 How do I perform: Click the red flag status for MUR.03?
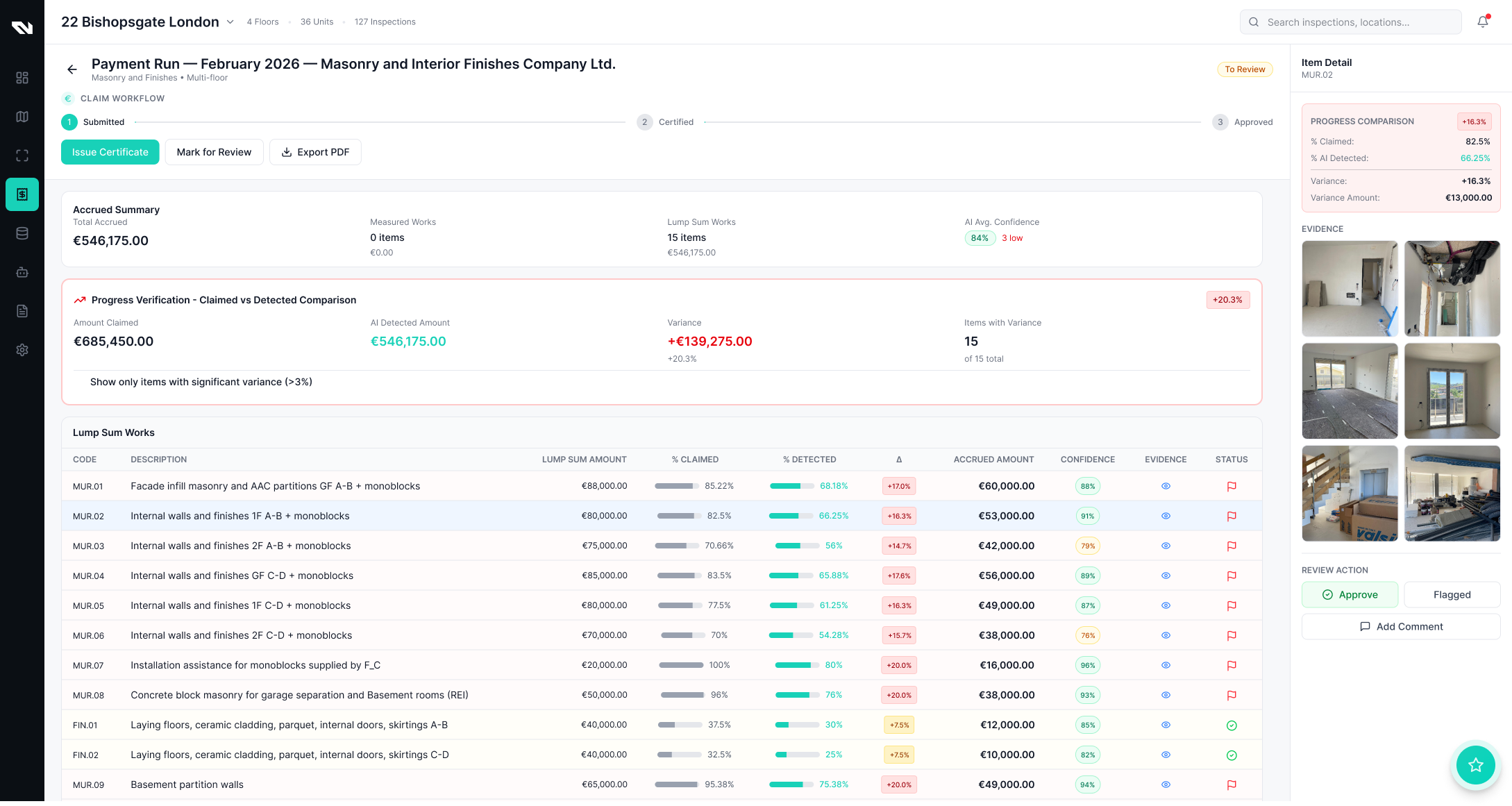pyautogui.click(x=1232, y=546)
